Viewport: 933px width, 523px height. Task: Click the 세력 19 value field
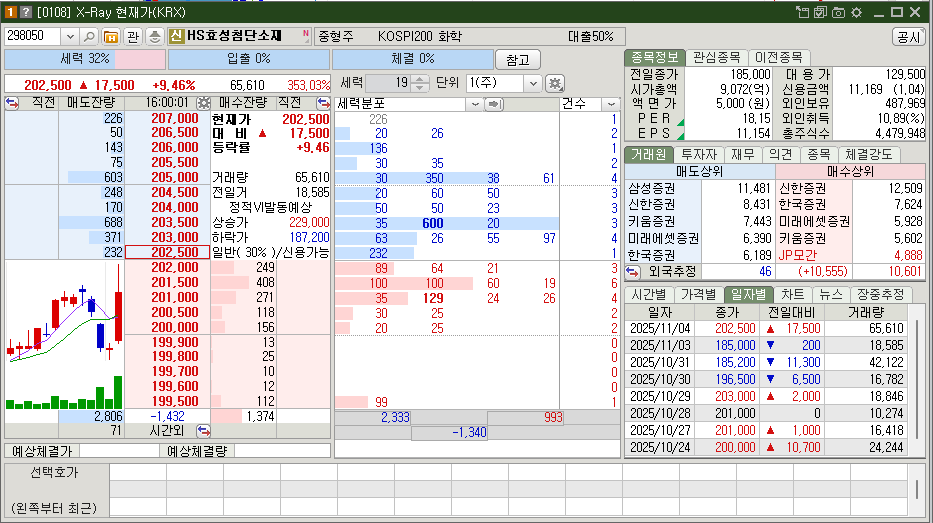tap(389, 83)
